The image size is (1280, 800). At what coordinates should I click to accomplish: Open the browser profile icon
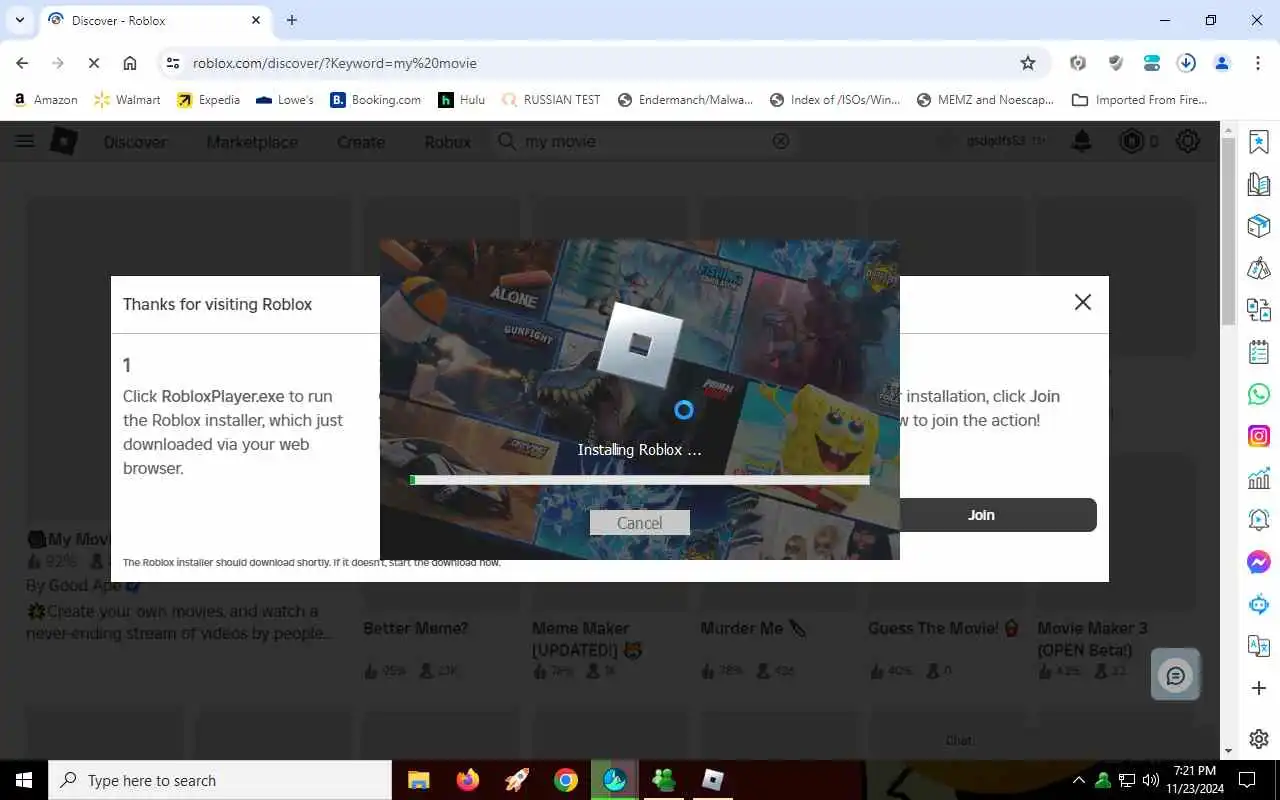(1222, 63)
